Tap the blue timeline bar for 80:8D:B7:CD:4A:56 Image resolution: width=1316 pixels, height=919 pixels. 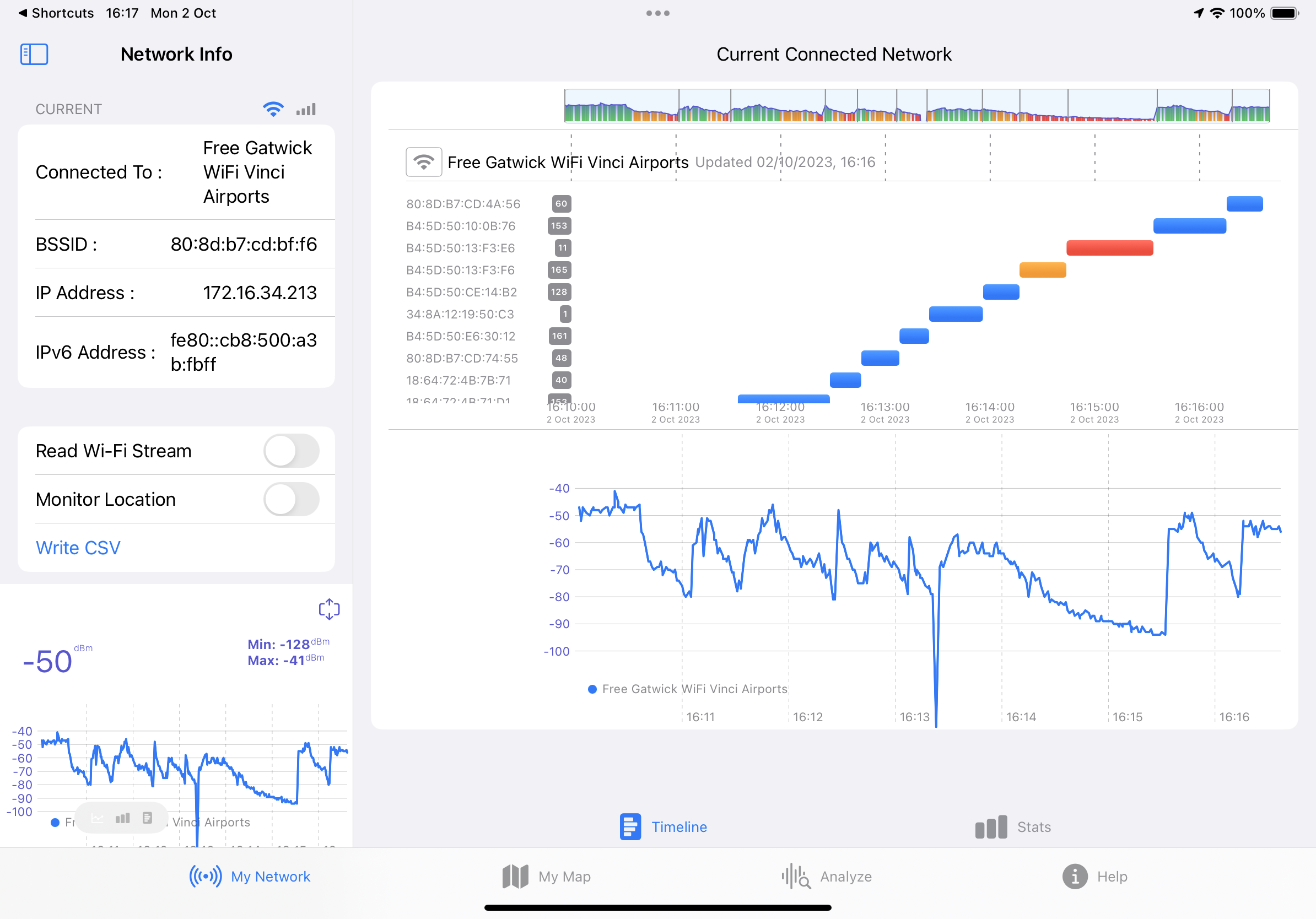pos(1244,204)
